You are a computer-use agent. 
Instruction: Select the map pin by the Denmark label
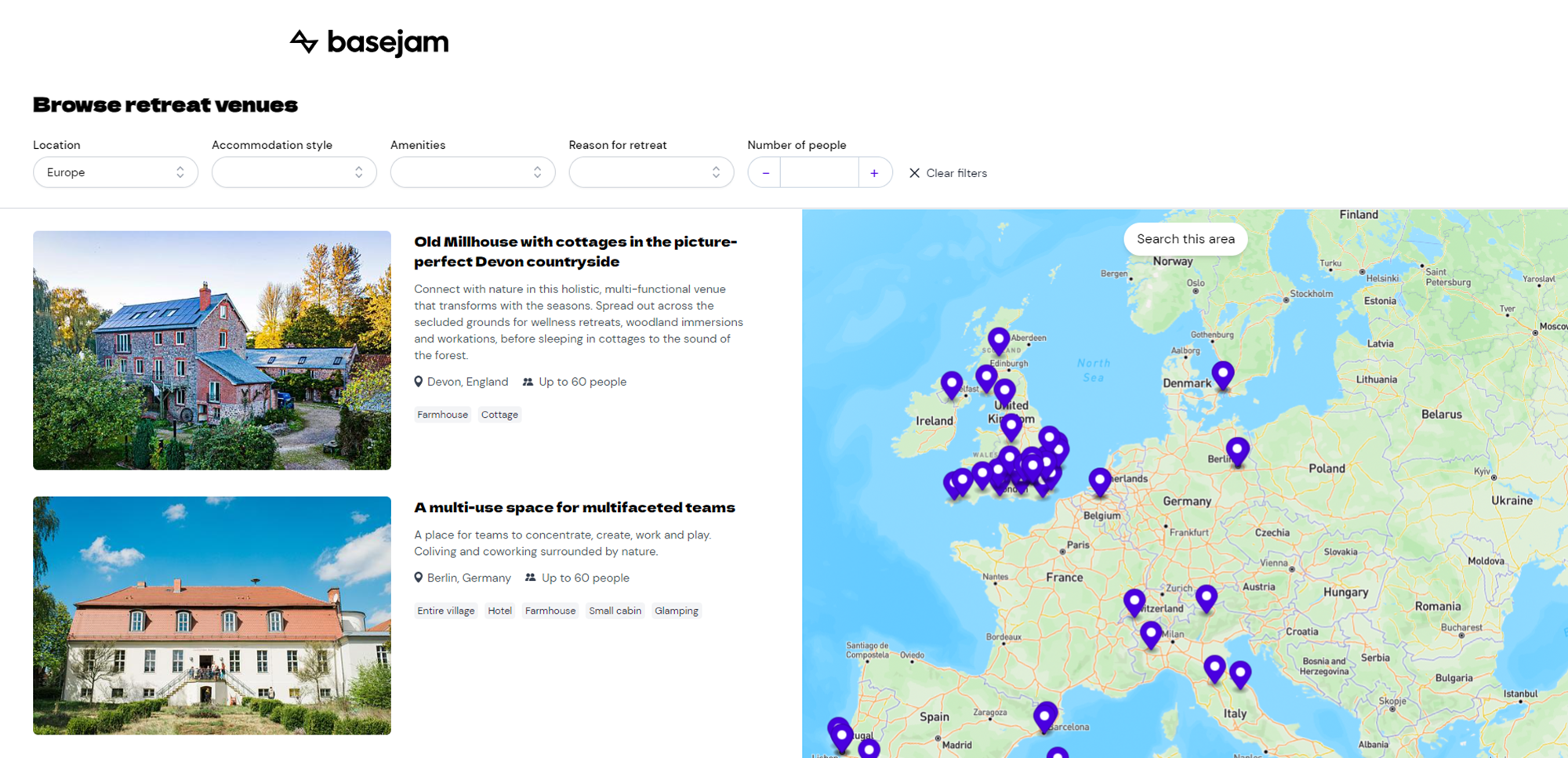[1223, 376]
